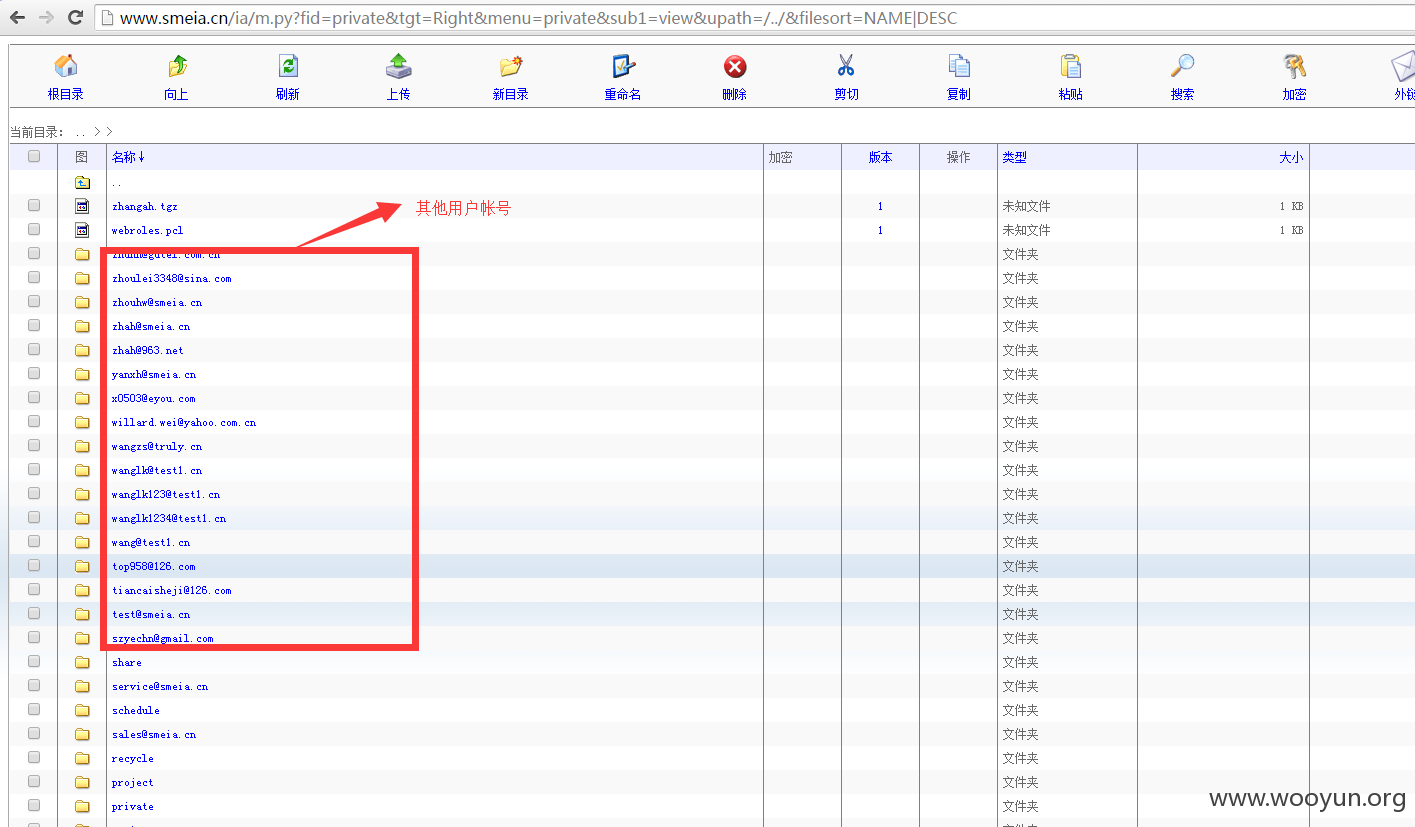Click the browser back arrow

(17, 17)
